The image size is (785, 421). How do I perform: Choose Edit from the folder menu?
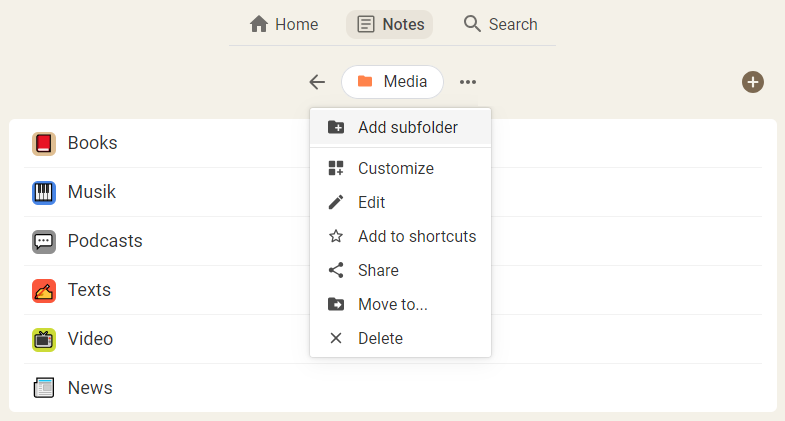401,203
